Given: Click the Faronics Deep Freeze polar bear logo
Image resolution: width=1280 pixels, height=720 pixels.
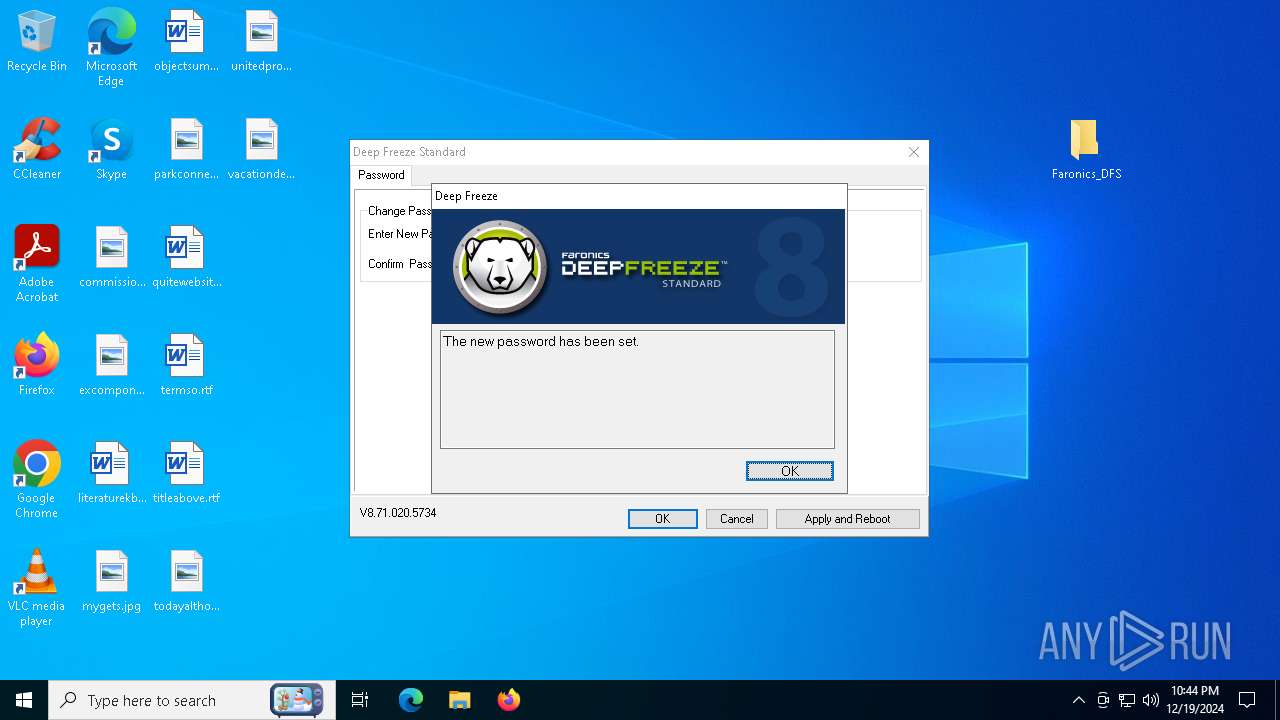Looking at the screenshot, I should 500,267.
